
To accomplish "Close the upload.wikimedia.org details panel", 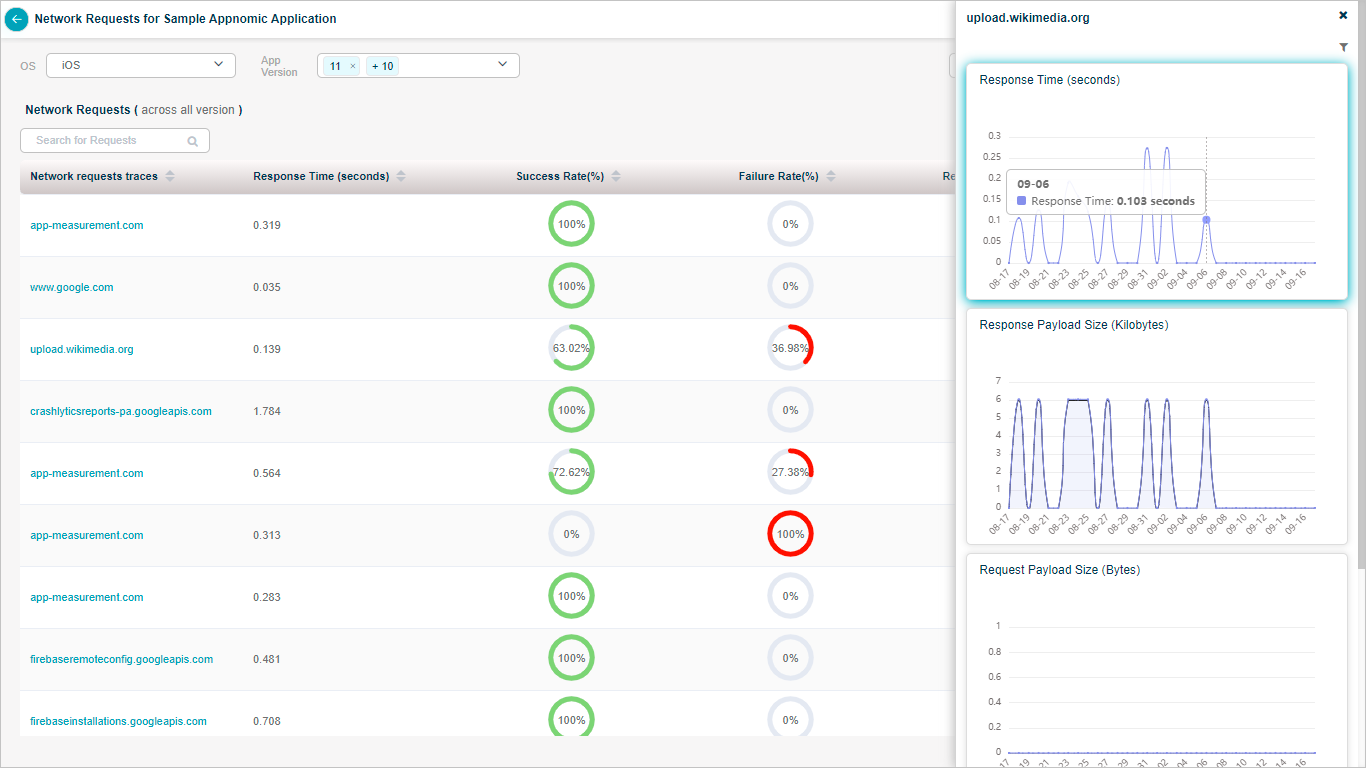I will point(1343,15).
